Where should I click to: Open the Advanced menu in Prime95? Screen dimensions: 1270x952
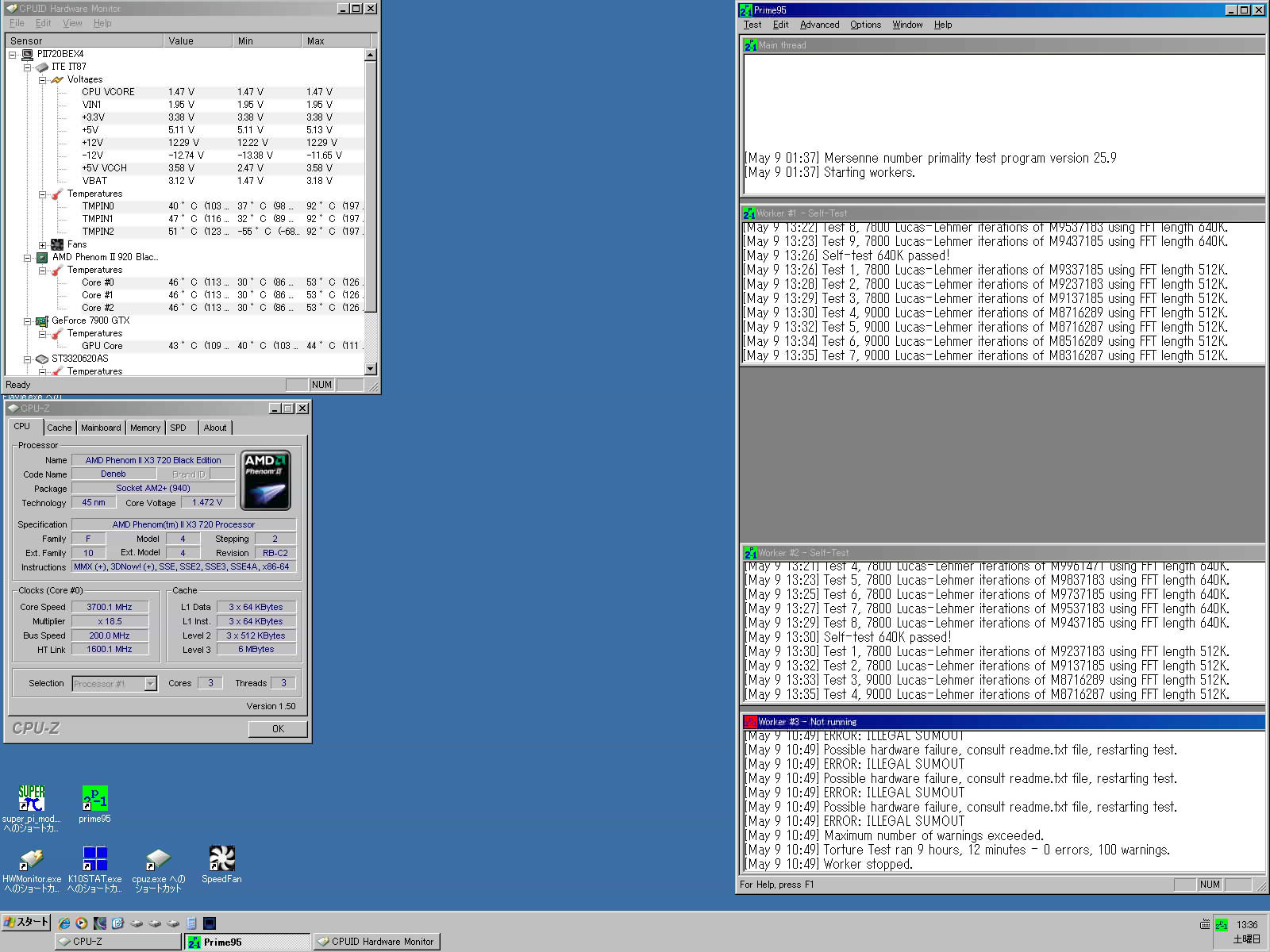coord(819,25)
